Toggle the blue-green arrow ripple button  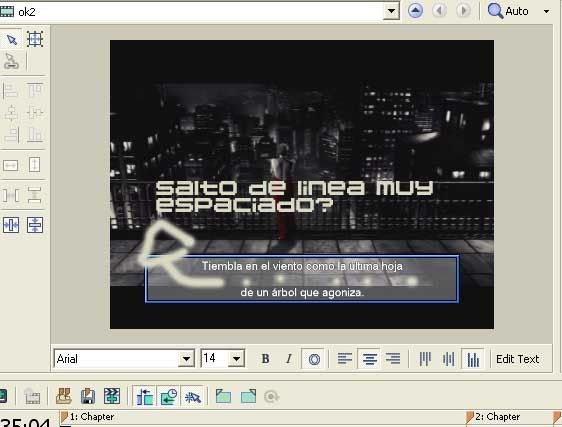pos(145,397)
